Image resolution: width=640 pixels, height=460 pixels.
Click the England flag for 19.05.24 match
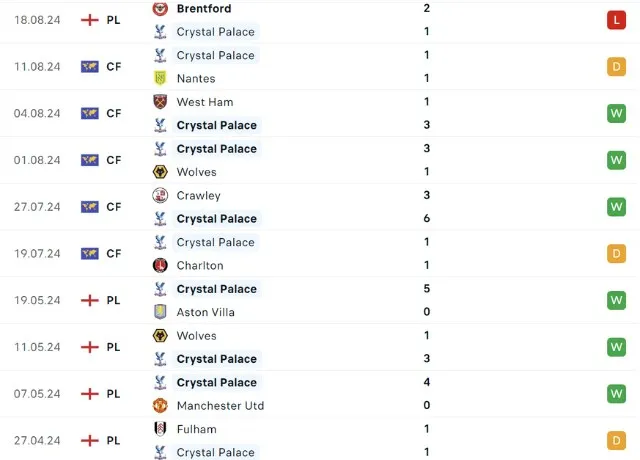pyautogui.click(x=90, y=300)
